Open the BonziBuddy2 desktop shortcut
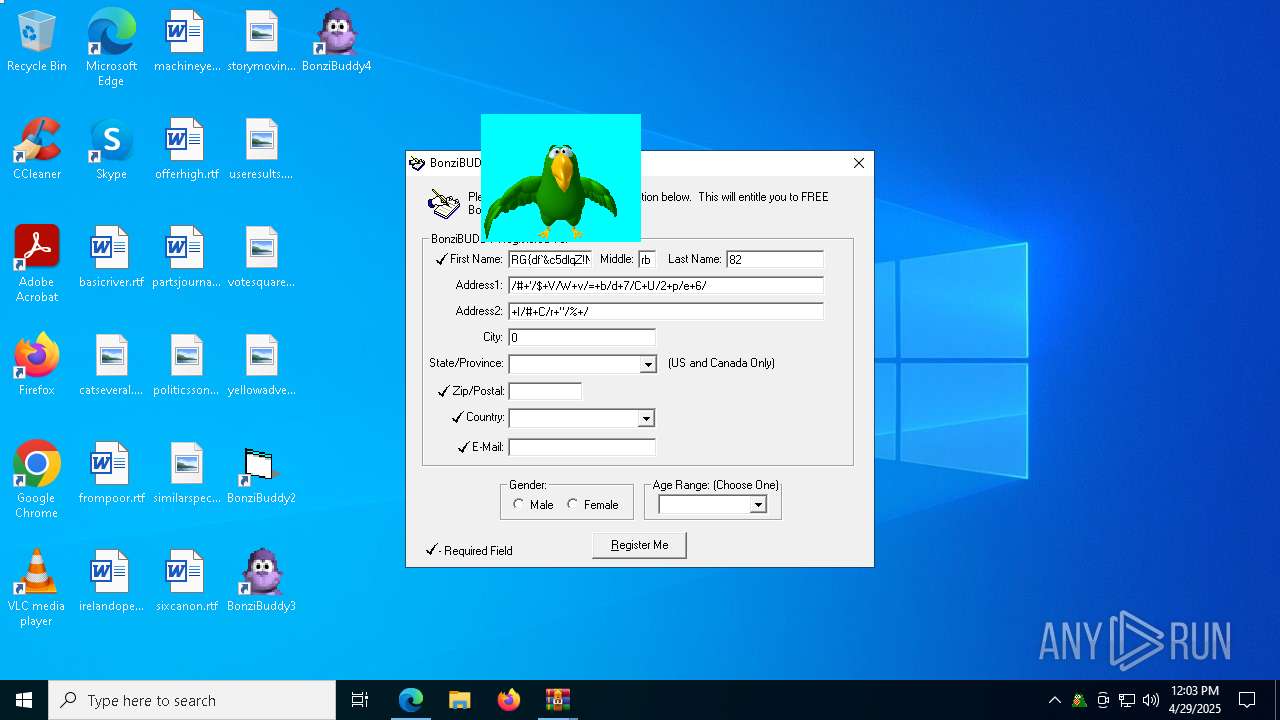This screenshot has width=1280, height=720. (261, 474)
